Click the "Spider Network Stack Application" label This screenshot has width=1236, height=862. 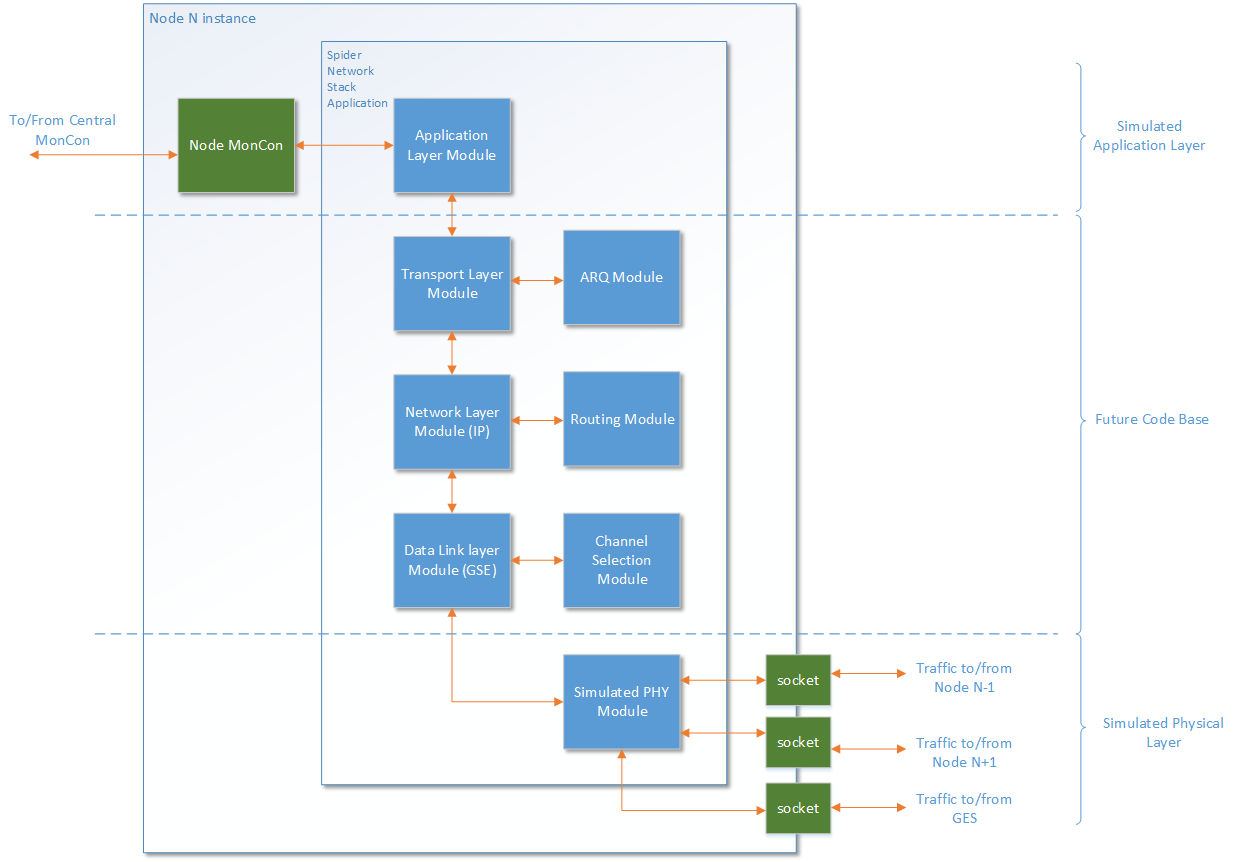point(356,79)
